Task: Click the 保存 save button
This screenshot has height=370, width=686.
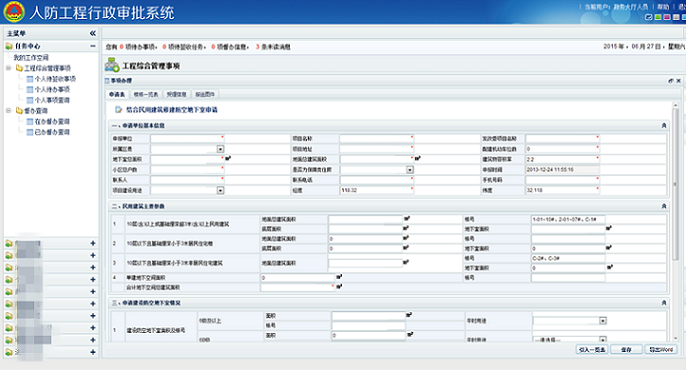Action: (x=626, y=350)
